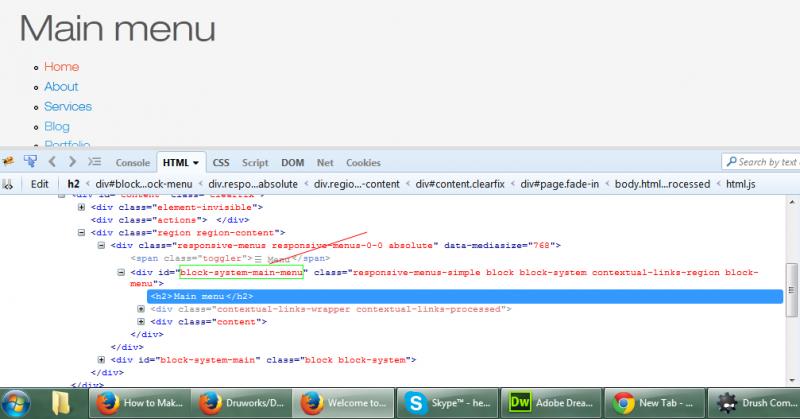Collapse the responsive-menus div node
The height and width of the screenshot is (419, 800).
101,245
